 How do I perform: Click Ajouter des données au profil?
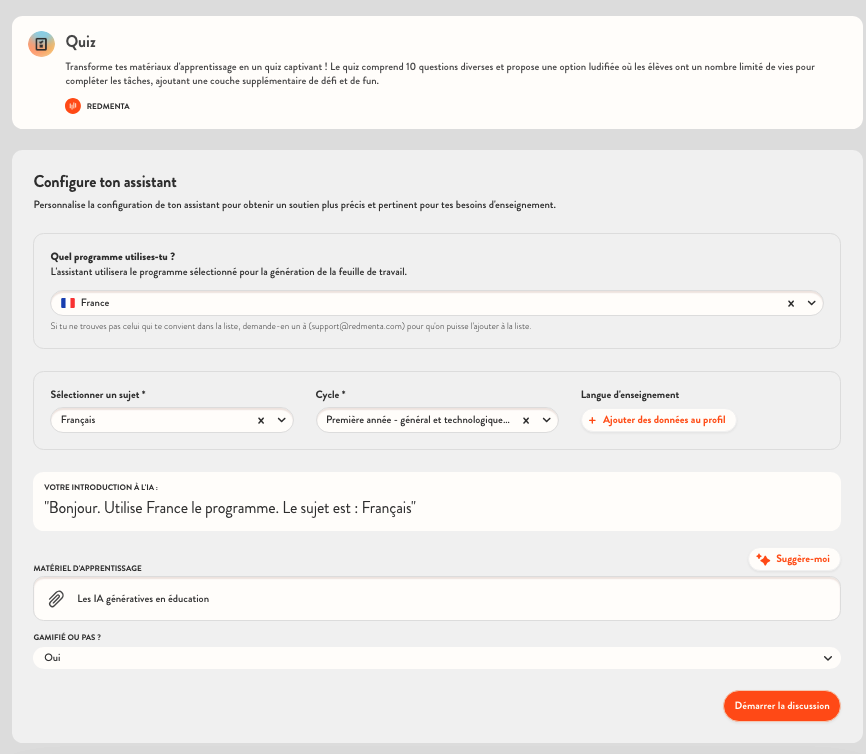[x=658, y=421]
